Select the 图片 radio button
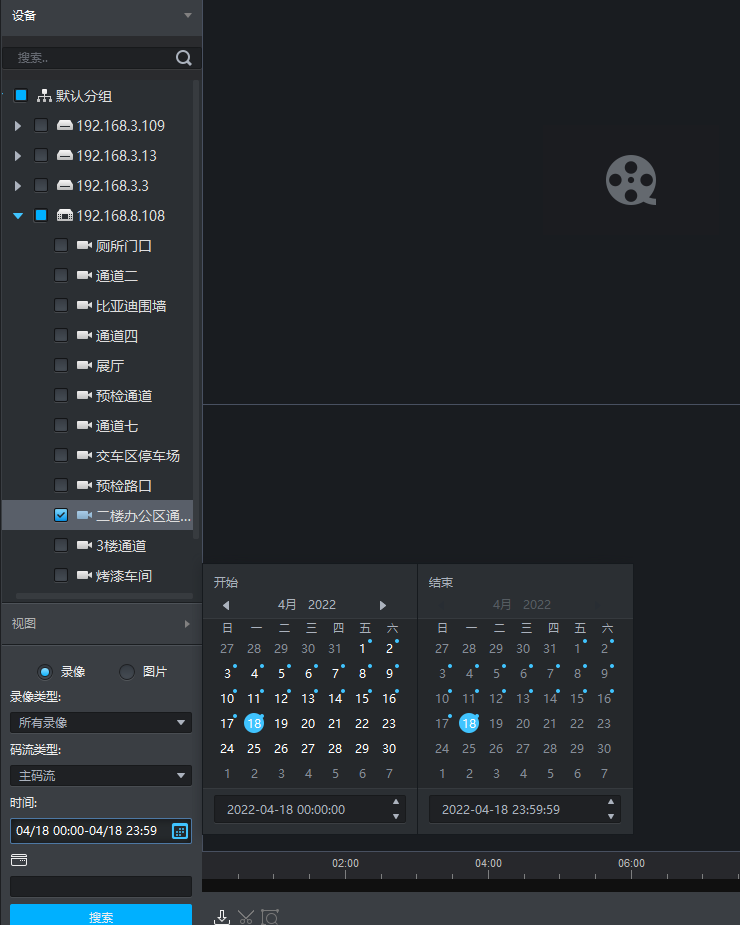Image resolution: width=740 pixels, height=925 pixels. coord(127,672)
